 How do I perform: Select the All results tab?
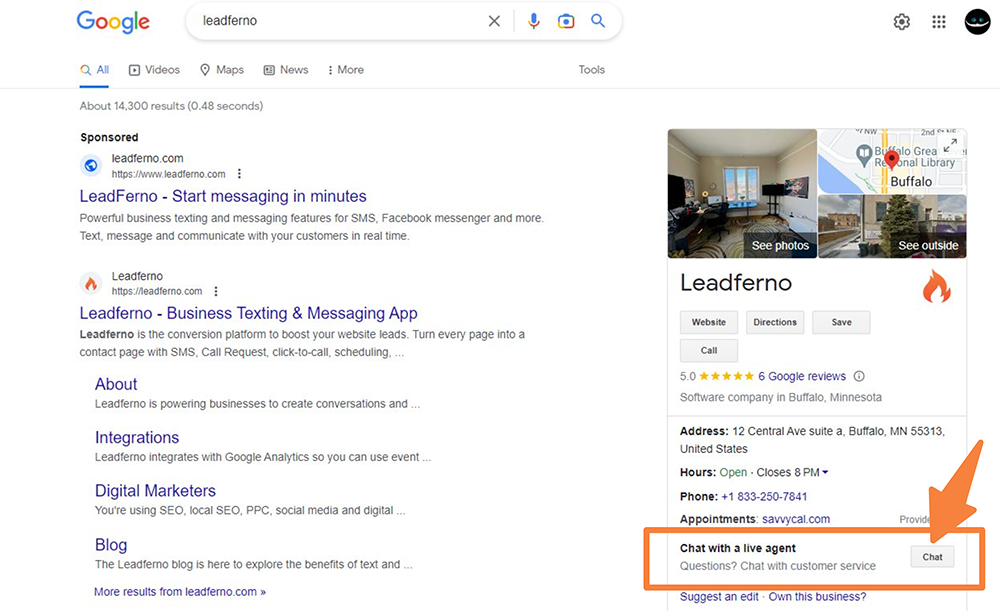[94, 70]
